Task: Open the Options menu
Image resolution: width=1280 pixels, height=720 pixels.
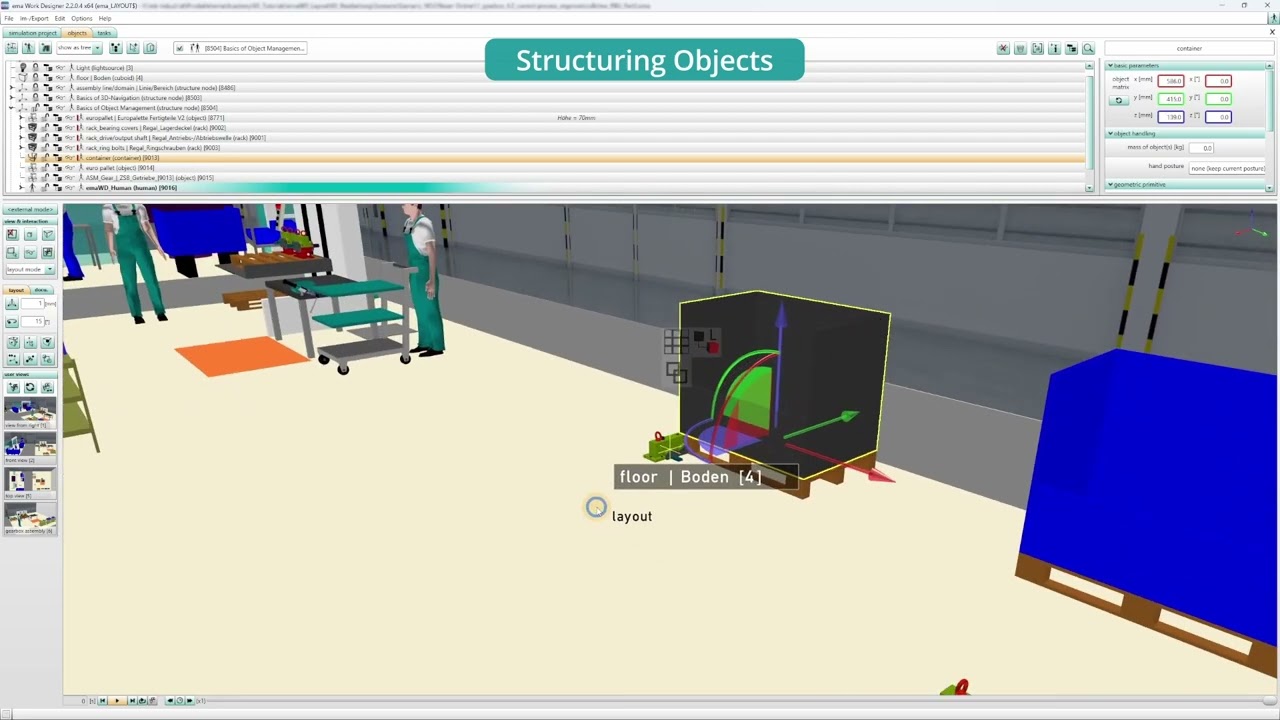Action: [82, 18]
